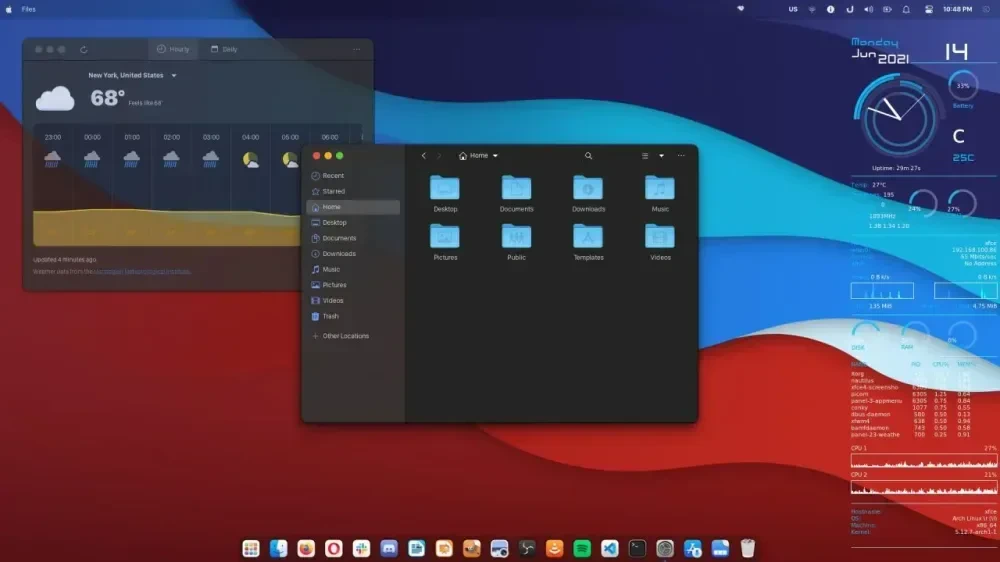The height and width of the screenshot is (562, 1000).
Task: Open the notifications bell in top bar
Action: coord(906,10)
